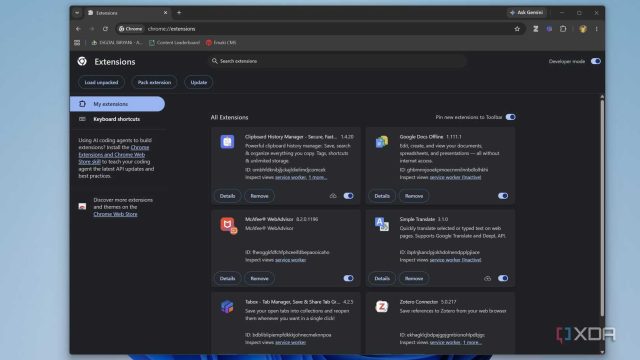Click the Simple Translate extension icon
Viewport: 640px width, 360px height.
tap(382, 224)
